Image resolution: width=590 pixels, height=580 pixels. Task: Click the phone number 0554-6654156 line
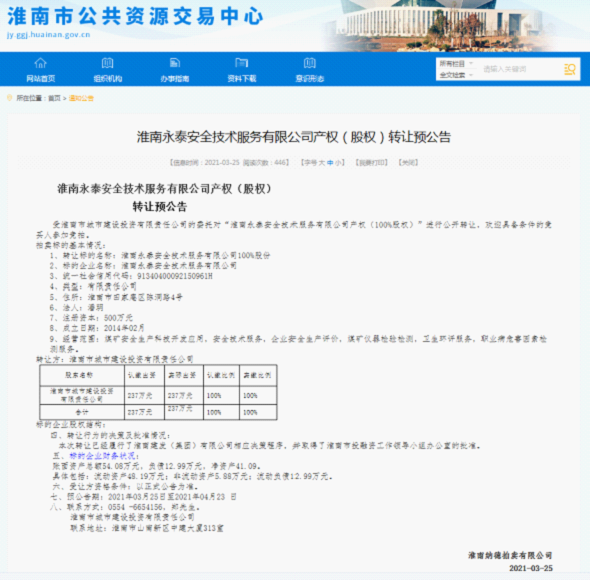[x=125, y=507]
